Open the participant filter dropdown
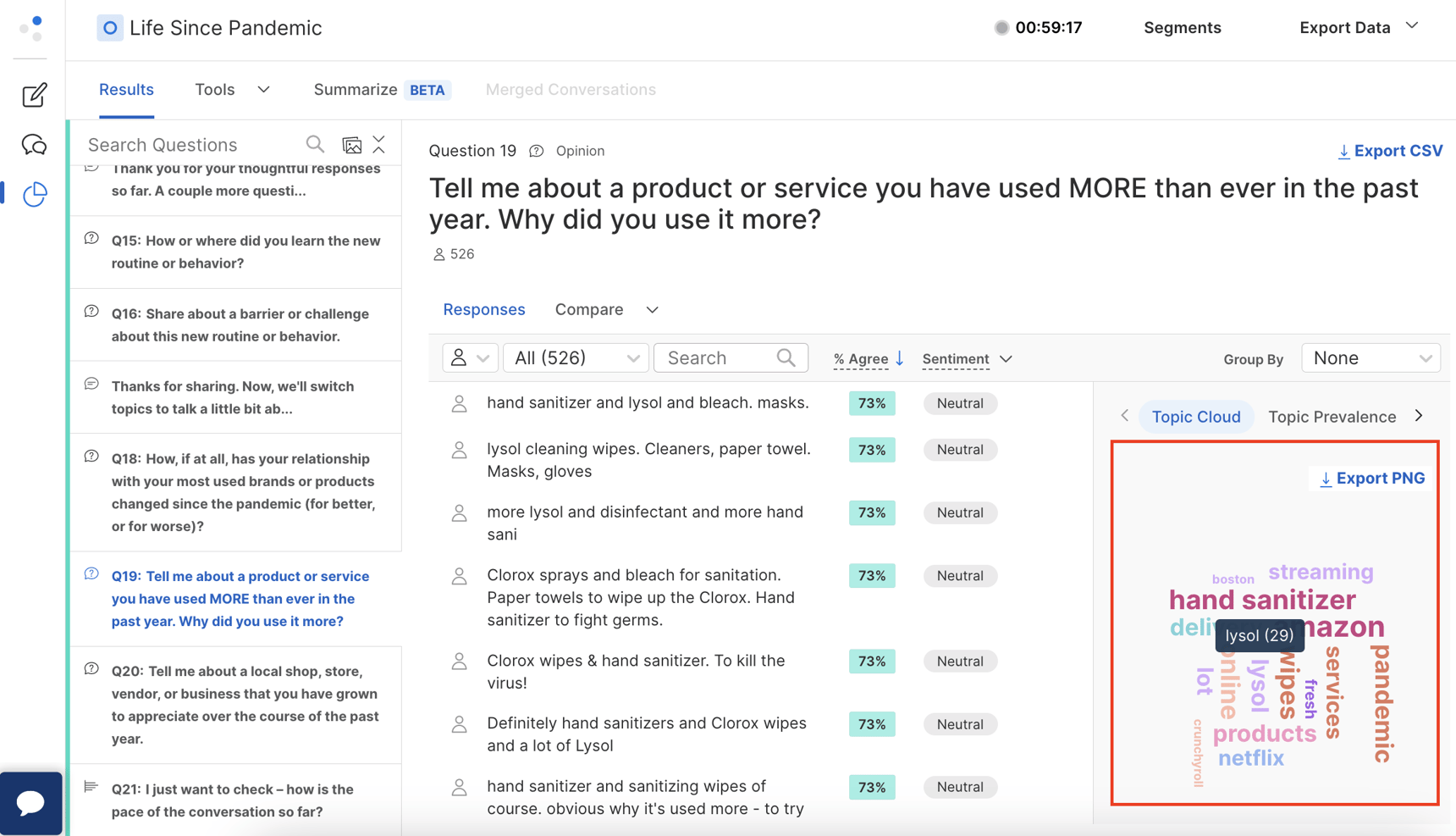1456x836 pixels. click(470, 358)
